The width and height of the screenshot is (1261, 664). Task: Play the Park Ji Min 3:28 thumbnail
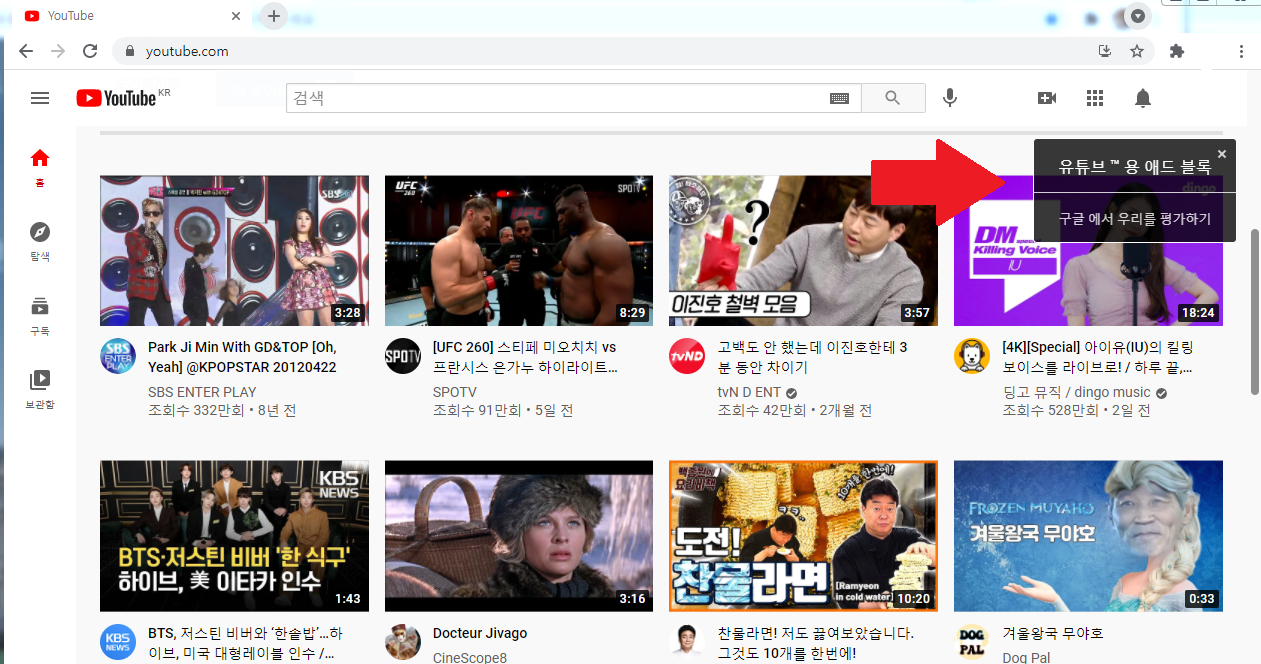pyautogui.click(x=234, y=251)
